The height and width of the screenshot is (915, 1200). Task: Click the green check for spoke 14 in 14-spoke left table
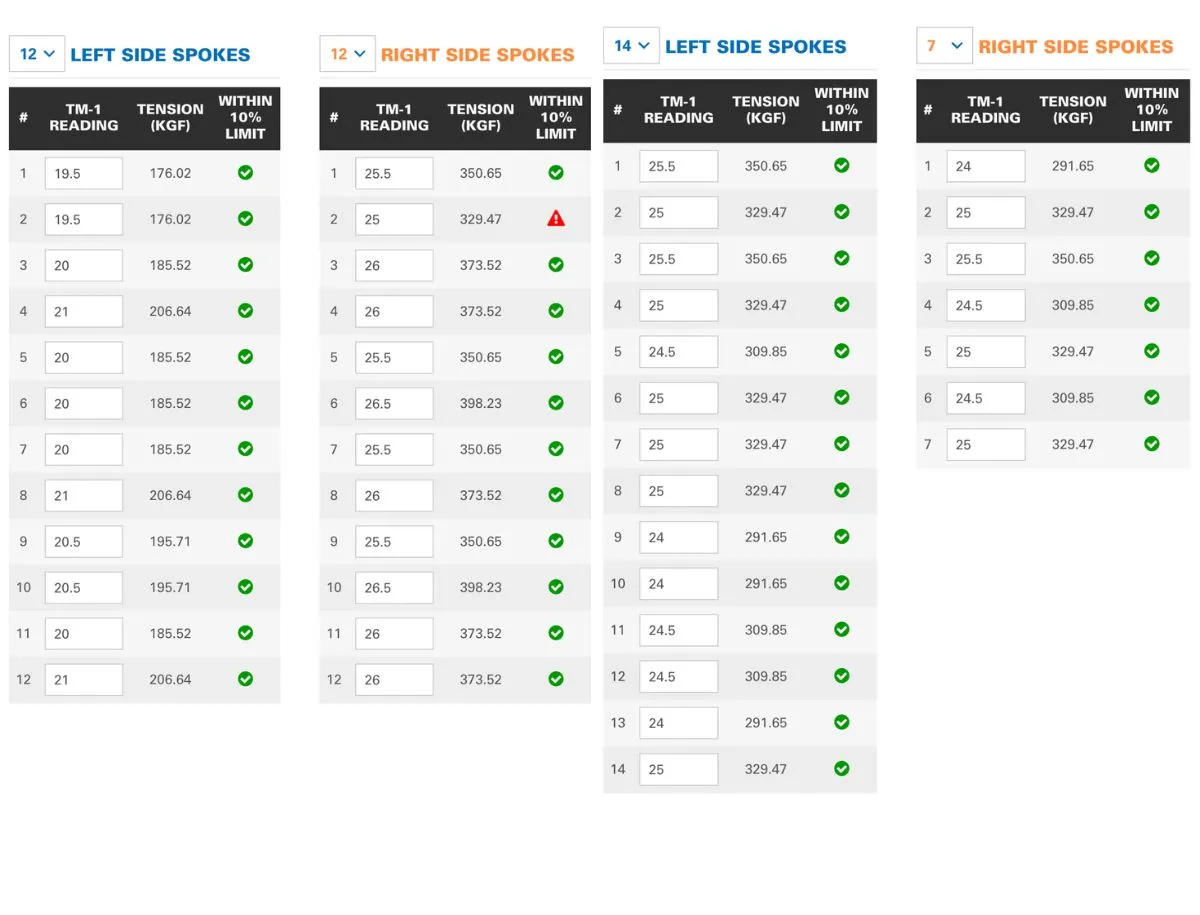841,769
